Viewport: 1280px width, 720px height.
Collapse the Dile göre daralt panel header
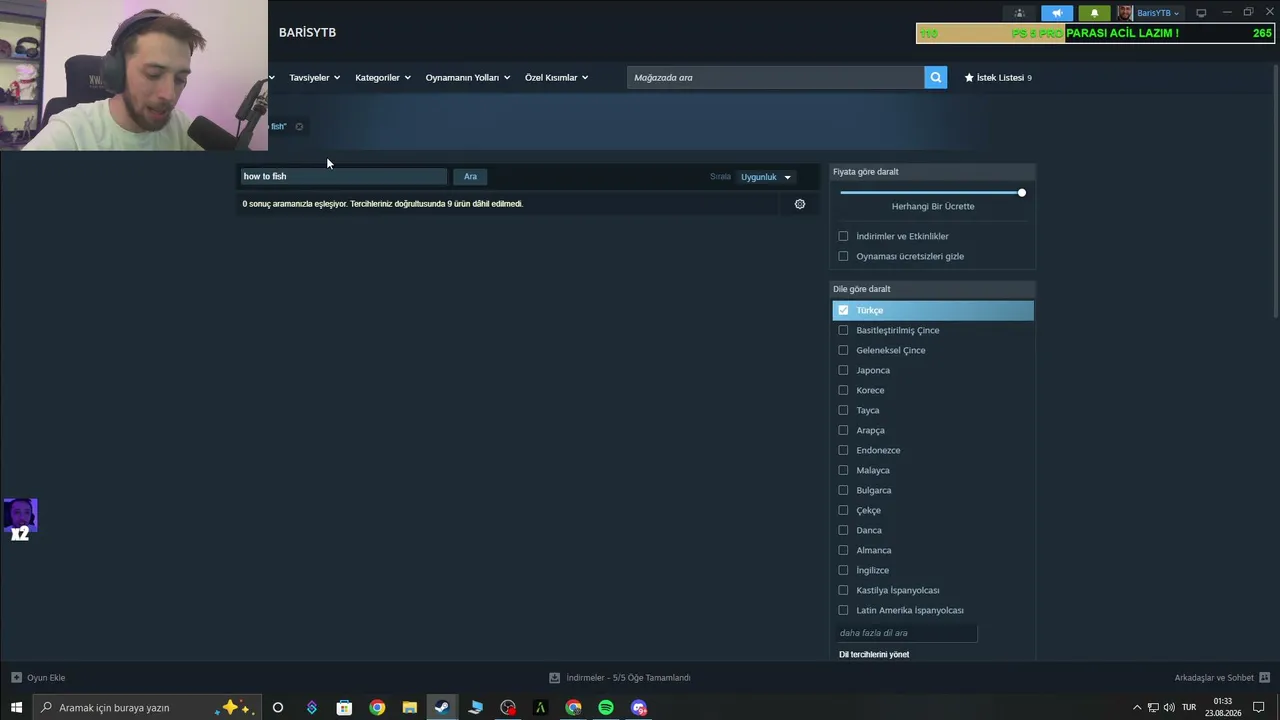pos(932,289)
